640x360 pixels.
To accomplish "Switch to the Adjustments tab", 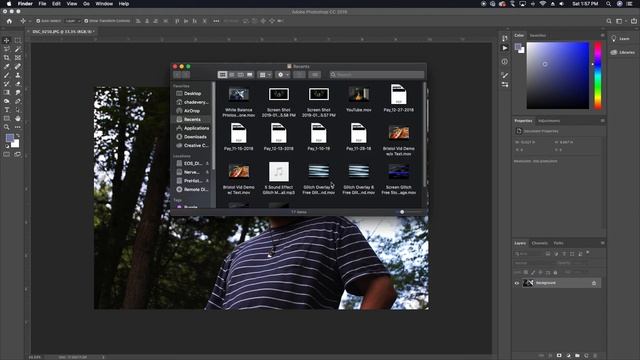I will coord(549,121).
